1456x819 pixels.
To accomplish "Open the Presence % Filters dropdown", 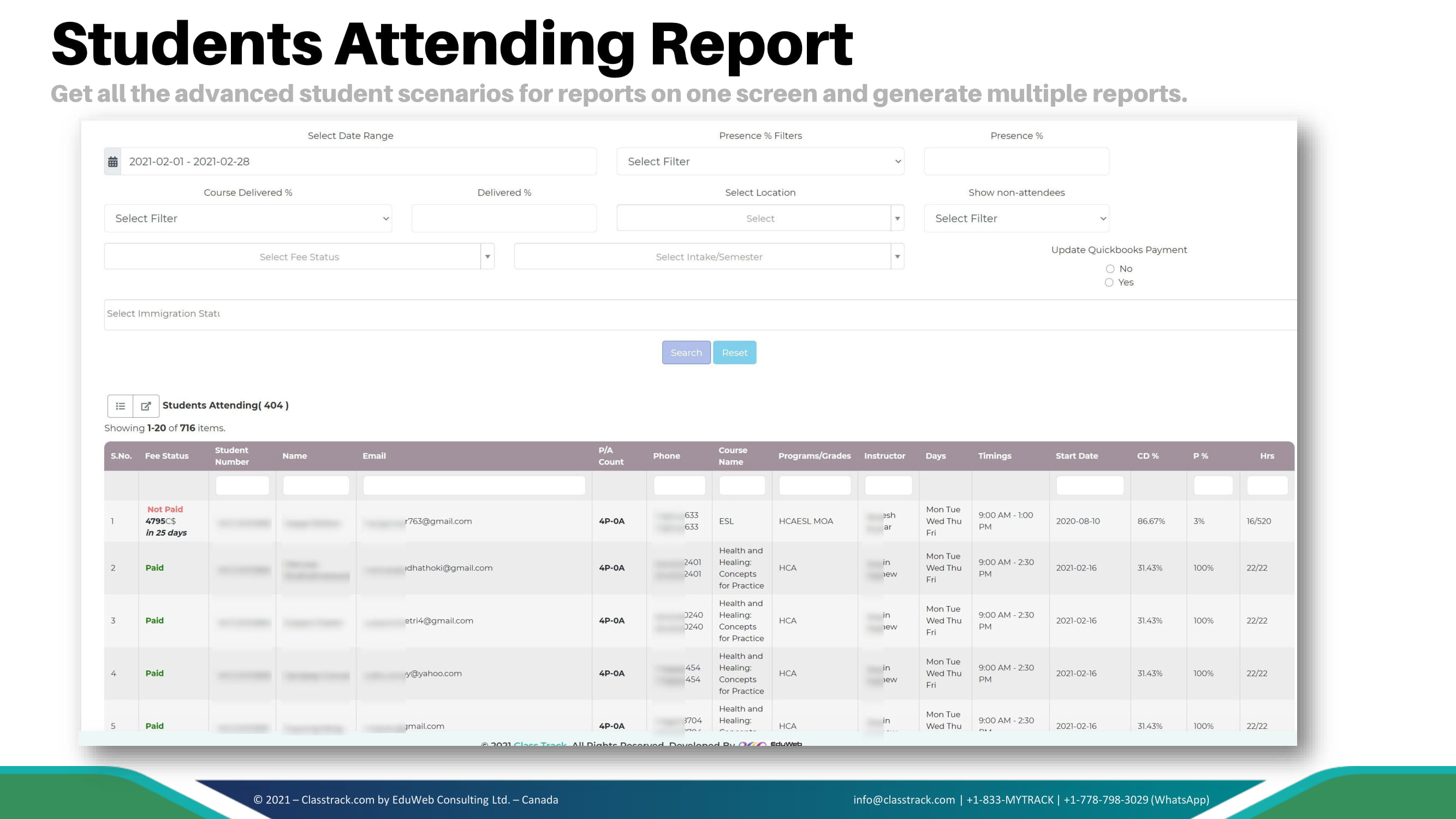I will click(x=759, y=162).
